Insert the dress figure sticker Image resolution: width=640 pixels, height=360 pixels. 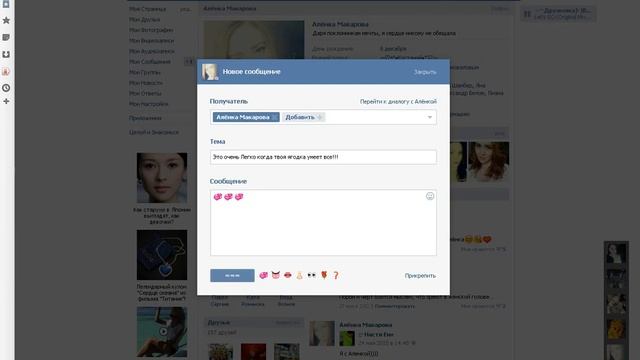(300, 276)
